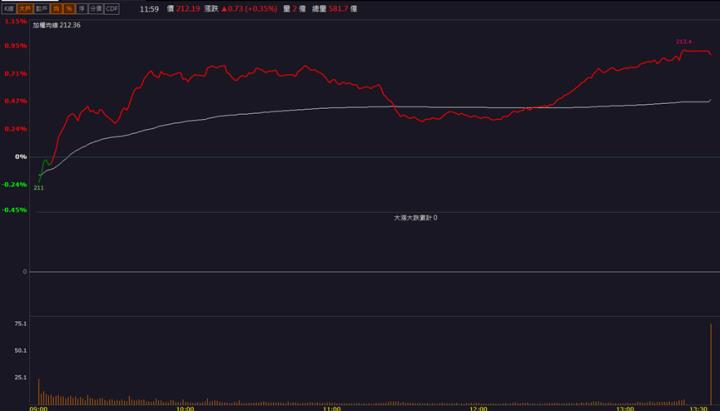Screen dimensions: 720x411
Task: Click the 11:59 time display
Action: click(148, 8)
